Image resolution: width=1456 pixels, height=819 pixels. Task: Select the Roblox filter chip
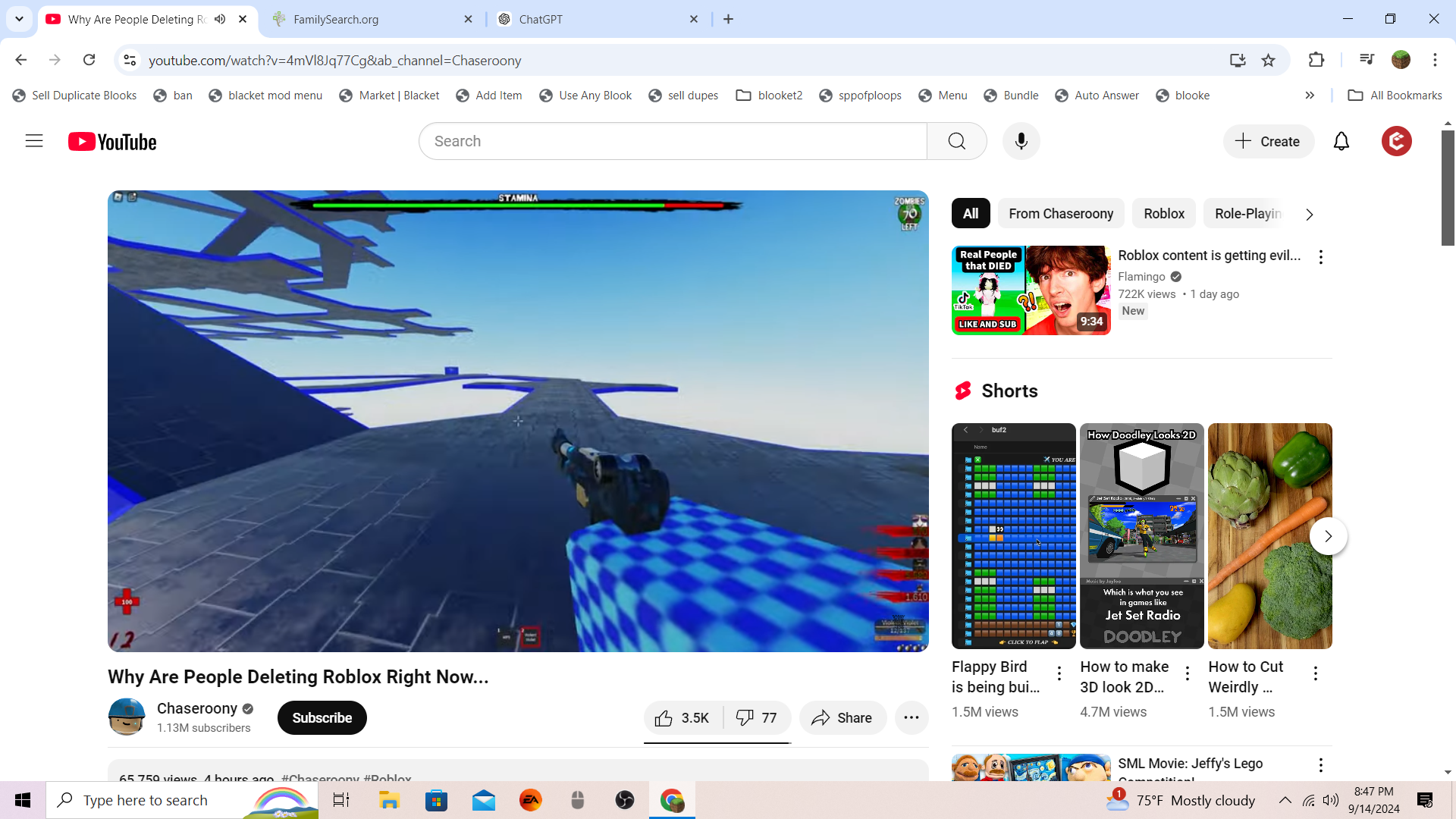1163,214
